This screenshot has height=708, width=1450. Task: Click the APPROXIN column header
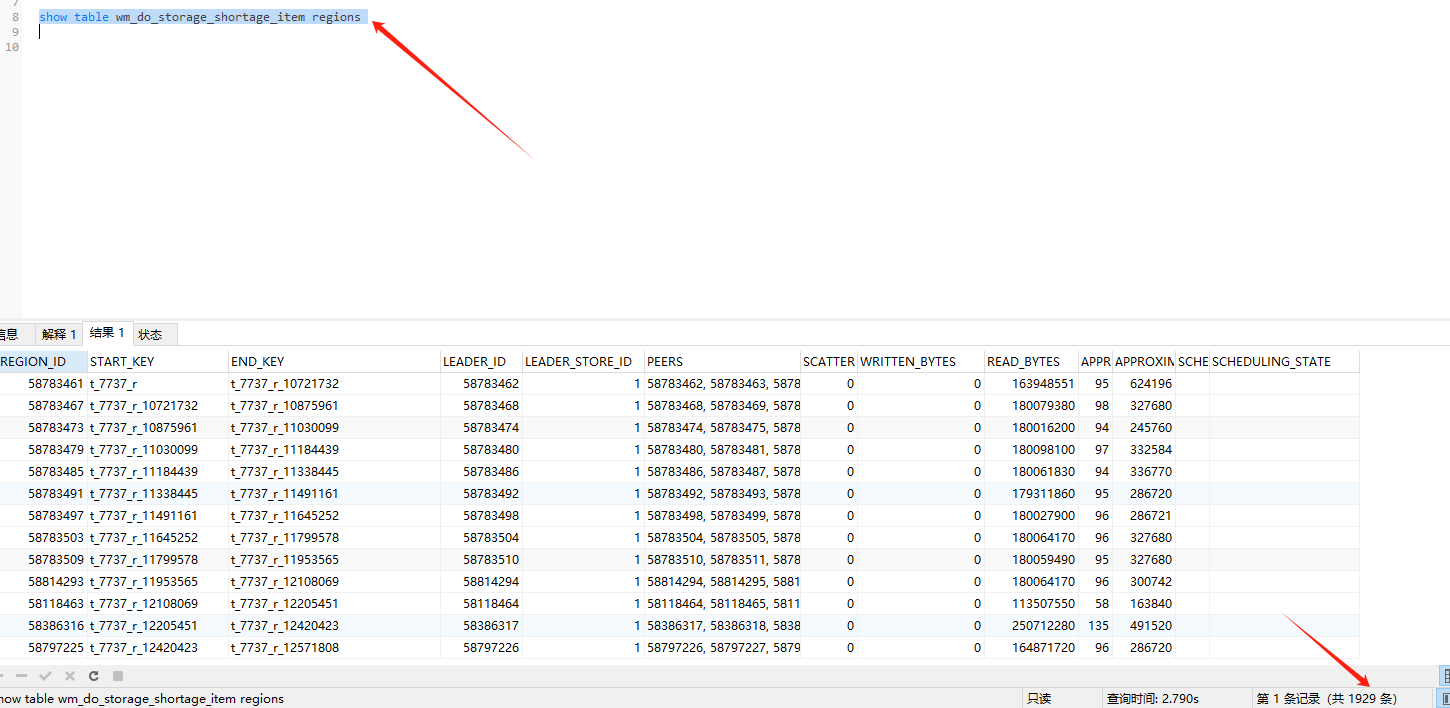[x=1144, y=361]
